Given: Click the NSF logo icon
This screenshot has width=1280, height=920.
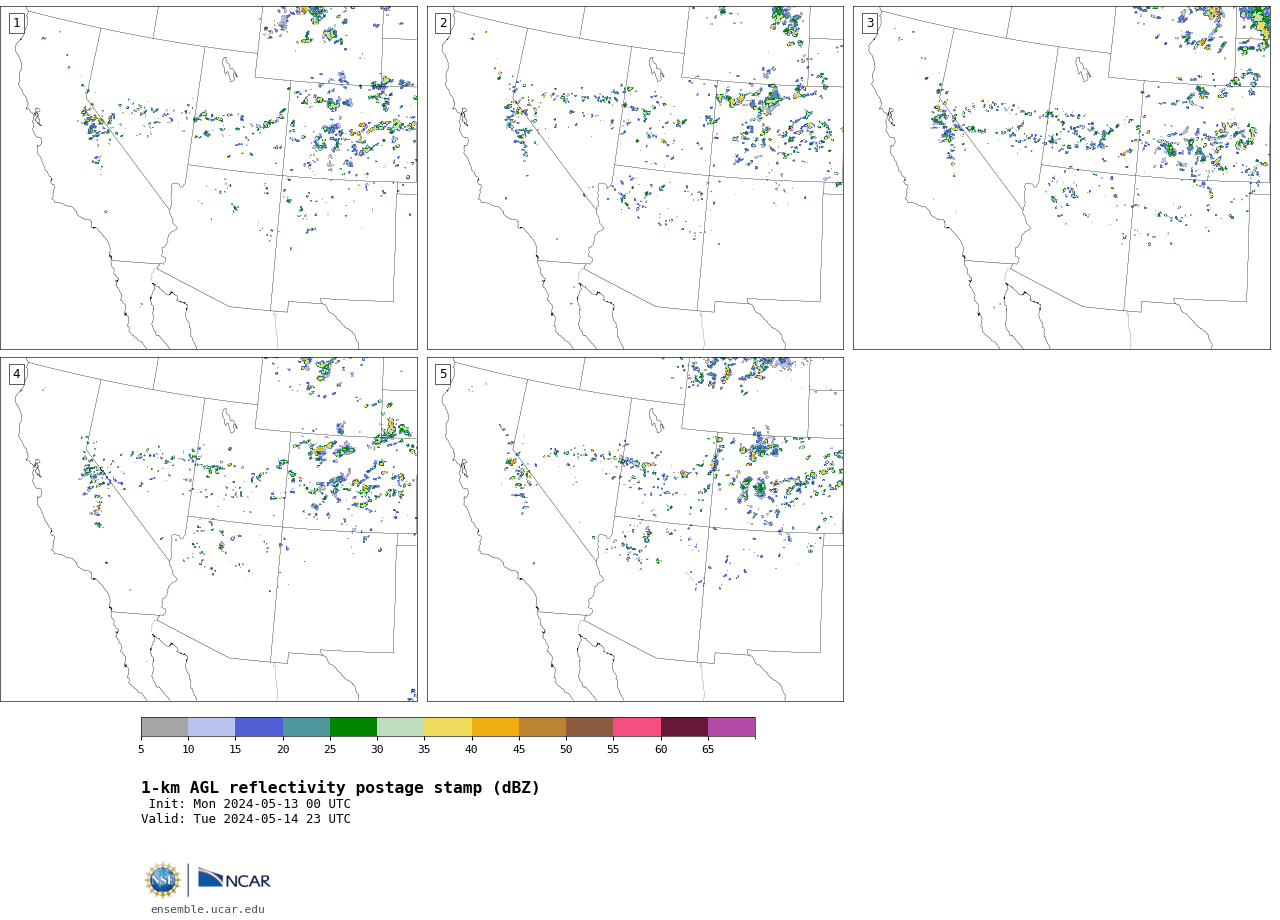Looking at the screenshot, I should pyautogui.click(x=163, y=880).
